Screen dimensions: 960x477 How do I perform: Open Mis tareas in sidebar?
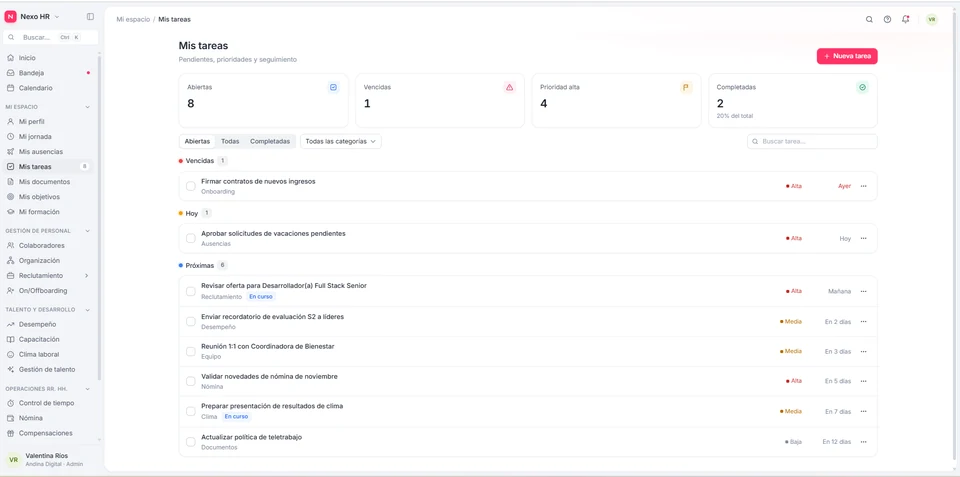pos(48,167)
